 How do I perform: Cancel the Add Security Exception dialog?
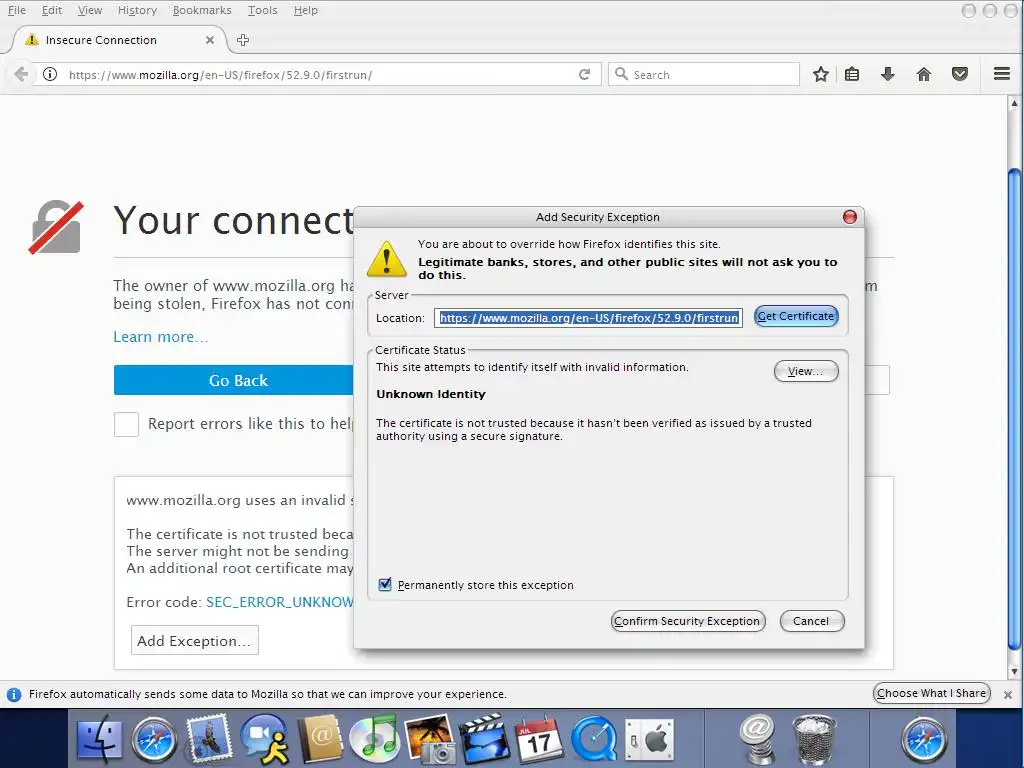(x=812, y=621)
